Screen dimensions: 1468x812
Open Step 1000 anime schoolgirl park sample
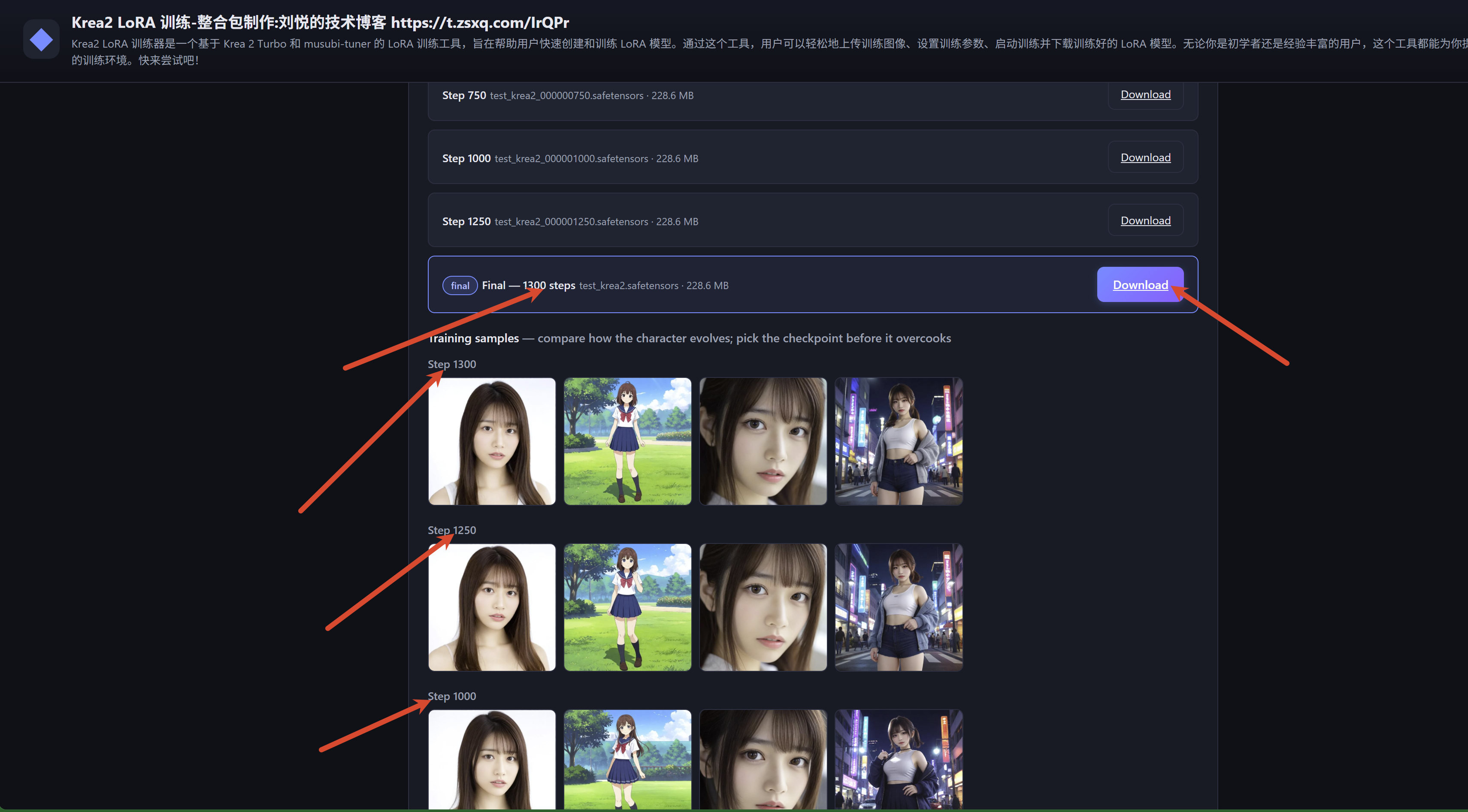coord(627,759)
